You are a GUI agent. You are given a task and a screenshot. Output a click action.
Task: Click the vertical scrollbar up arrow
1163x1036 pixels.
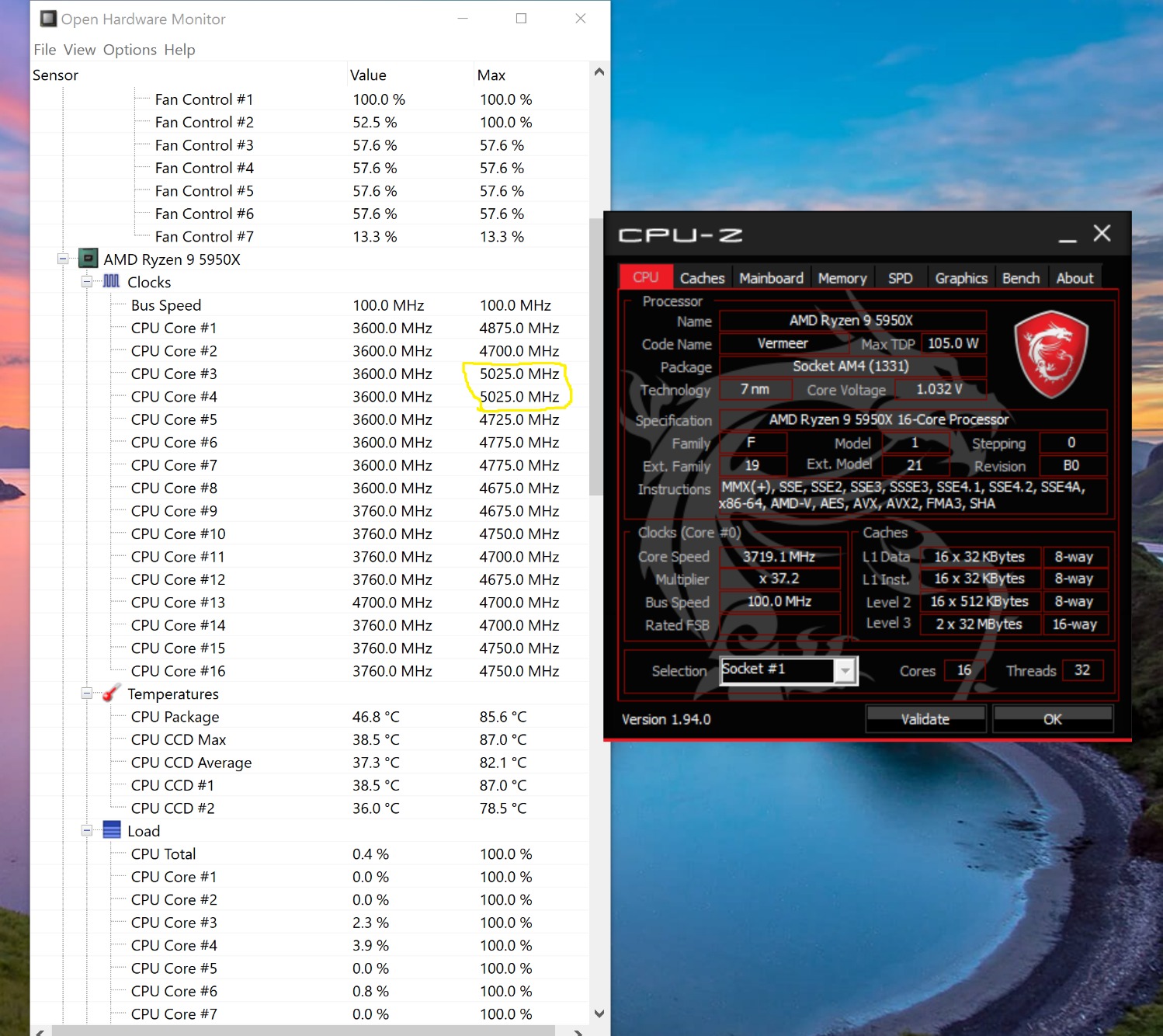[599, 72]
